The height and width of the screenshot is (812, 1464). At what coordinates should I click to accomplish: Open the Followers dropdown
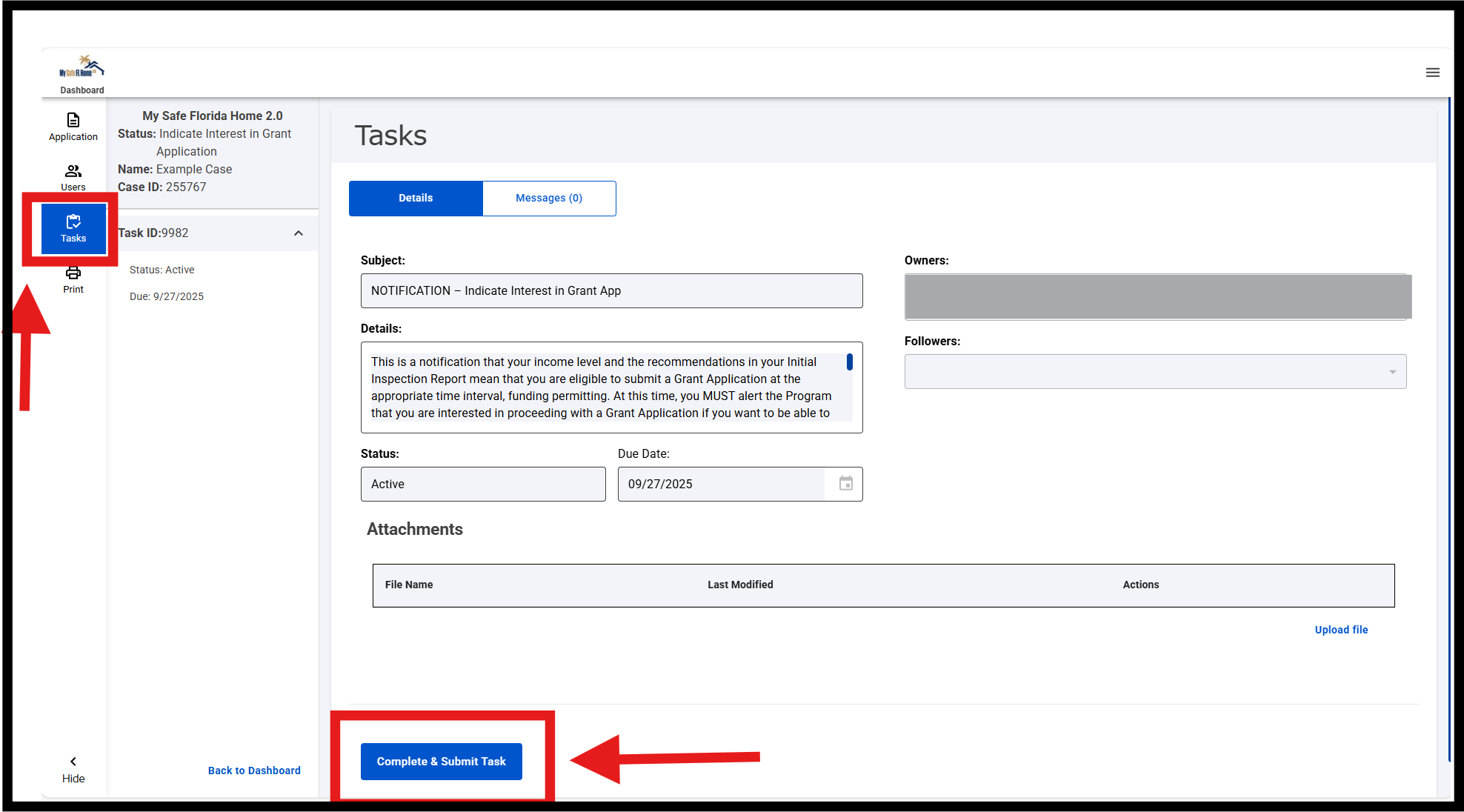coord(1154,372)
